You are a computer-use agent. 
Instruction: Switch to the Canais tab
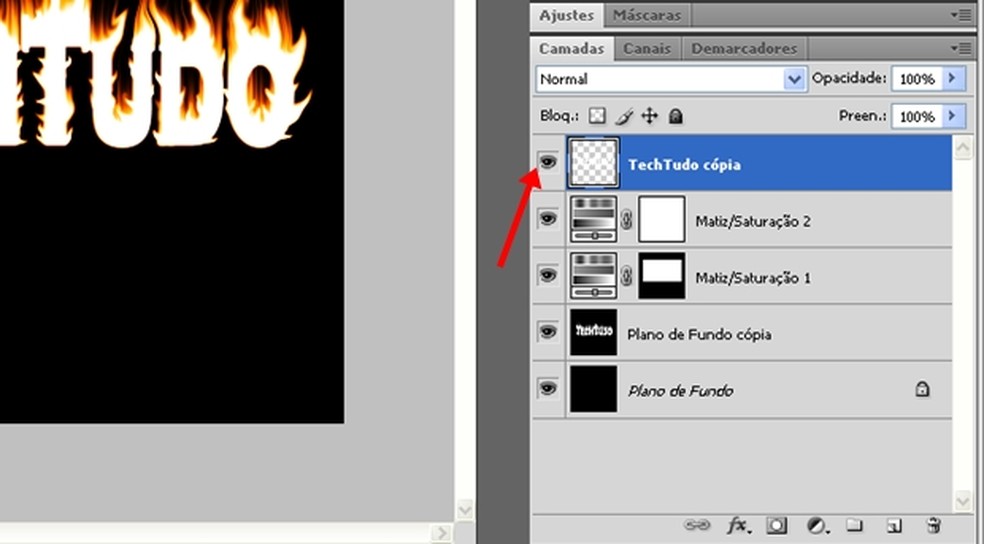pyautogui.click(x=647, y=48)
